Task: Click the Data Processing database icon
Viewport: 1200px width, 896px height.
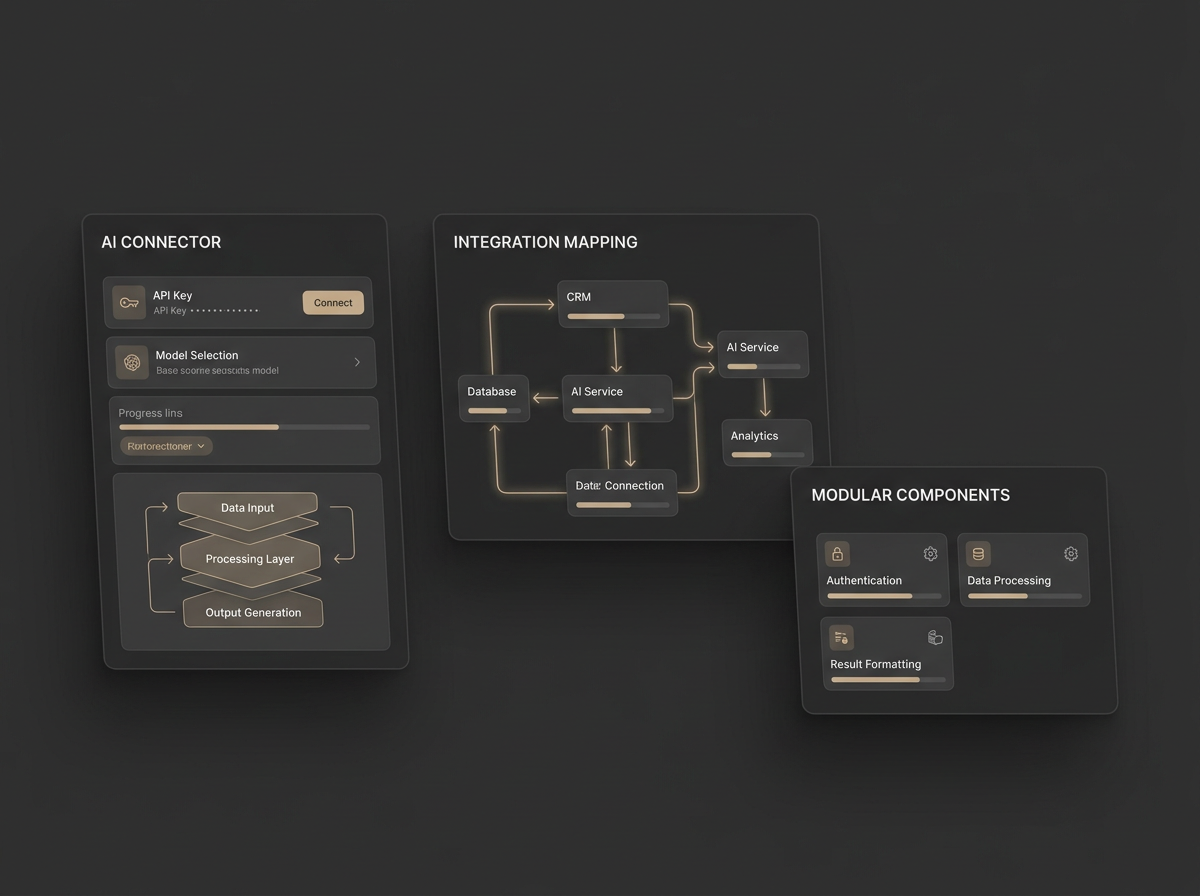Action: point(978,554)
